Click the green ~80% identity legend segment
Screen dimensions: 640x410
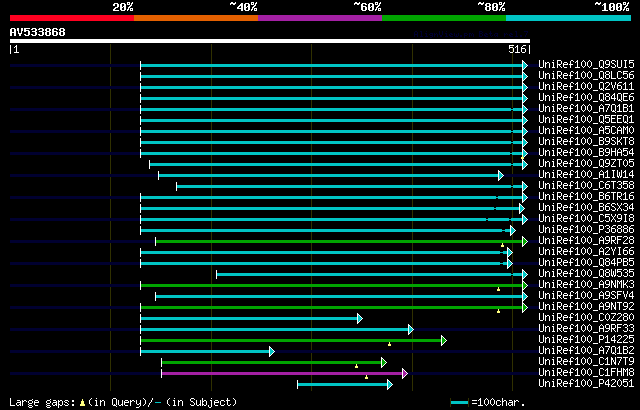(x=444, y=18)
